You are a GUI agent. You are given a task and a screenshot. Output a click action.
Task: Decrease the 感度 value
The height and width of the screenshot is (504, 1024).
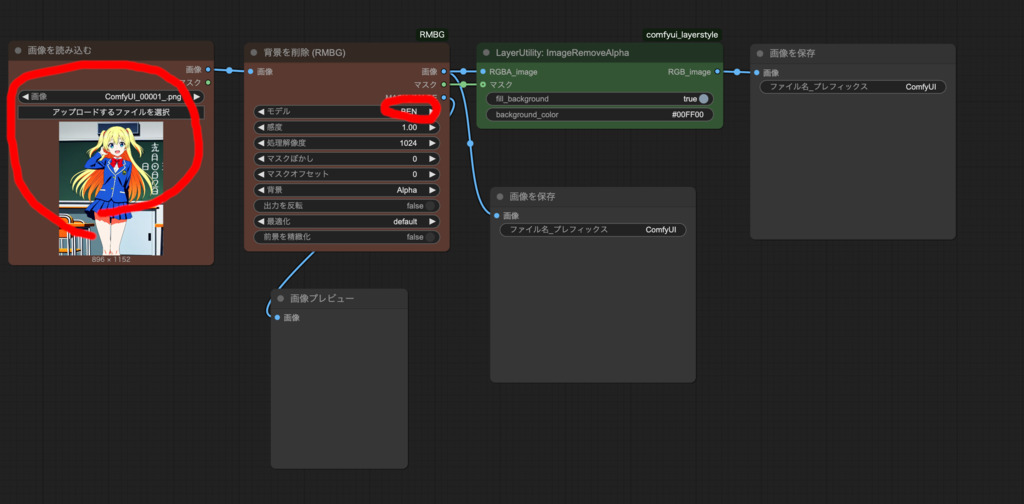click(261, 127)
